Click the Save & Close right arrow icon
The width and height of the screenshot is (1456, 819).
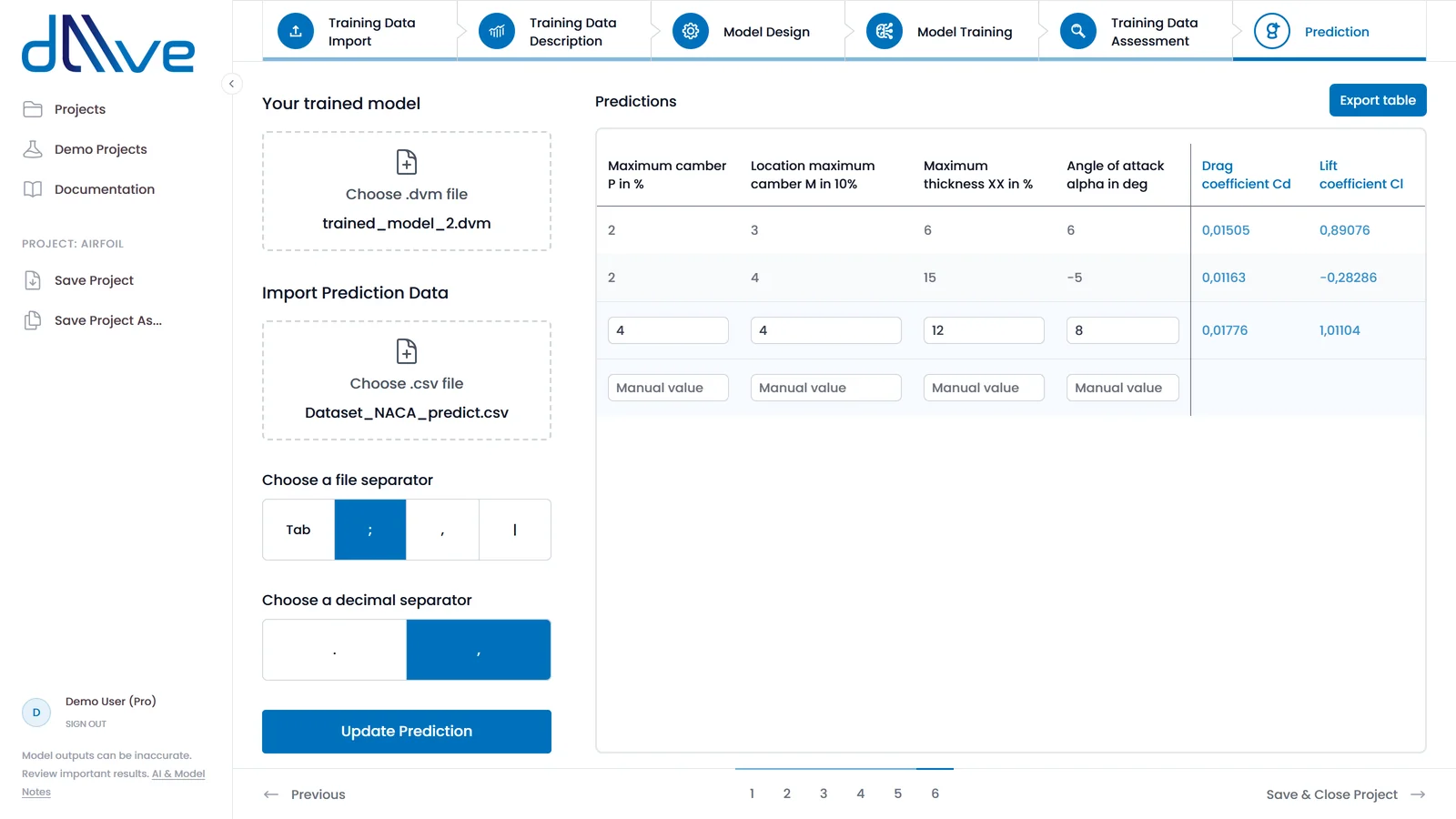[1418, 794]
